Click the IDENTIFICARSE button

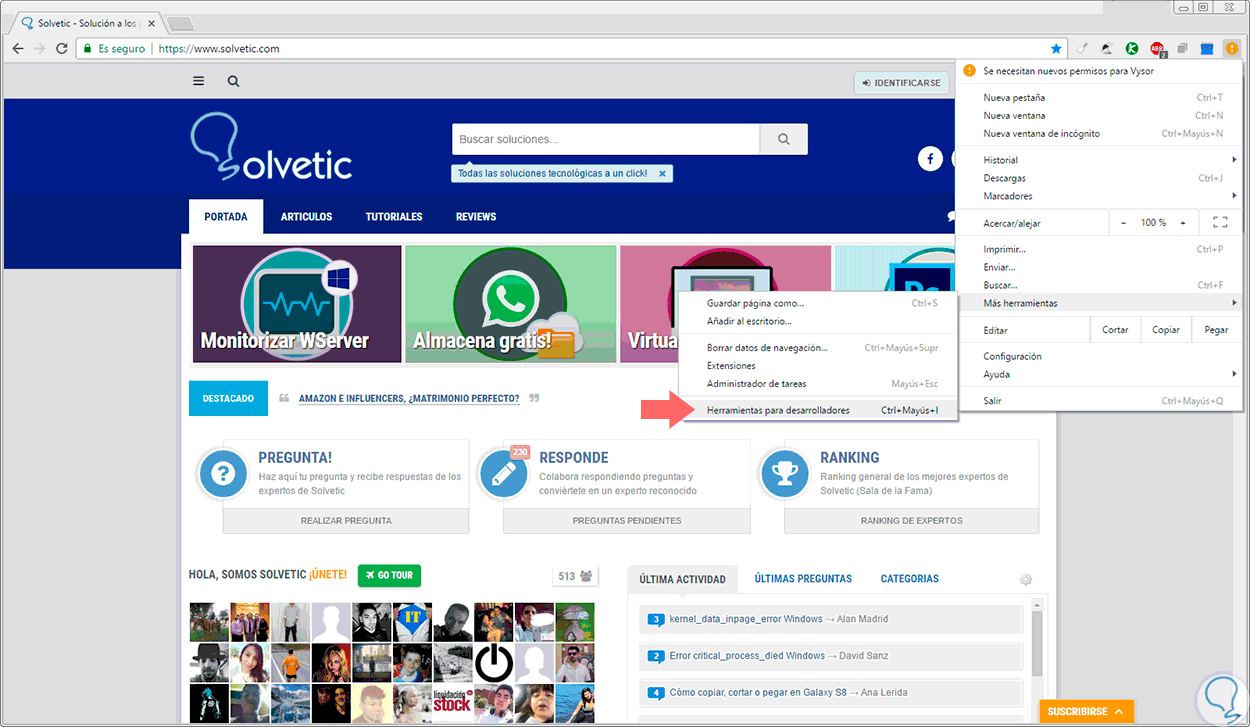[x=901, y=83]
